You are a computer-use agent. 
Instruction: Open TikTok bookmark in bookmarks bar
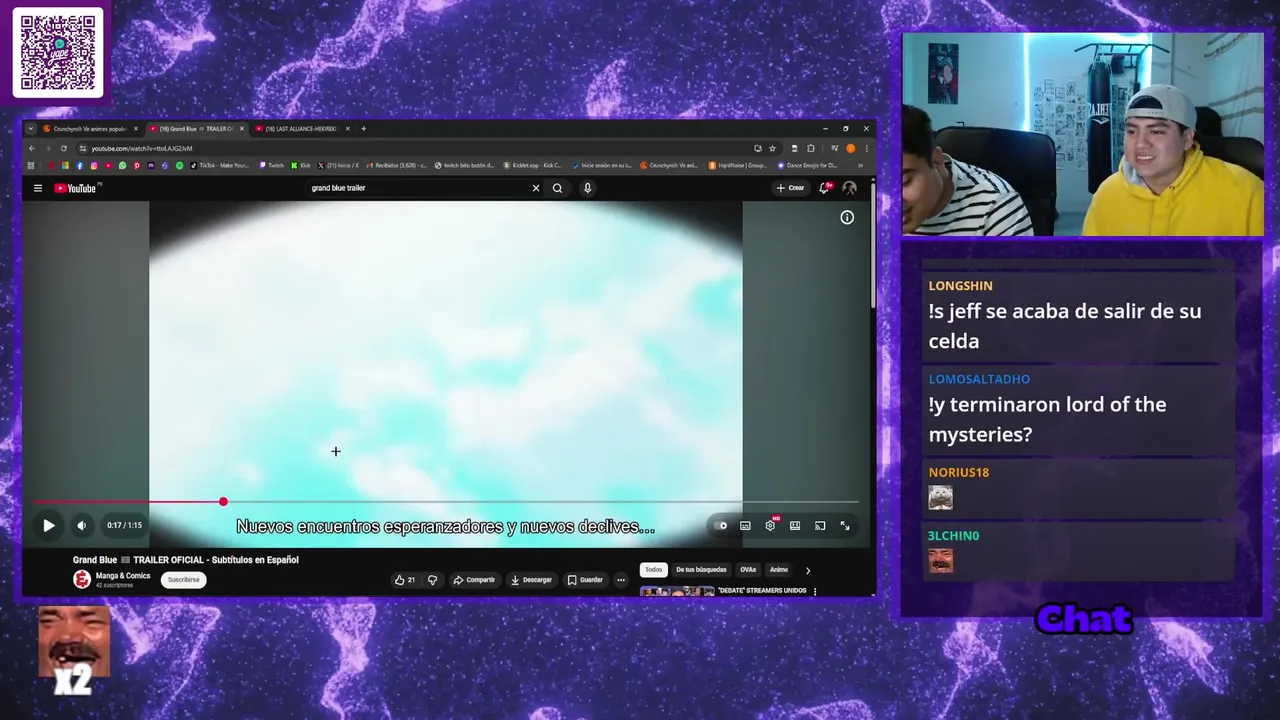222,166
